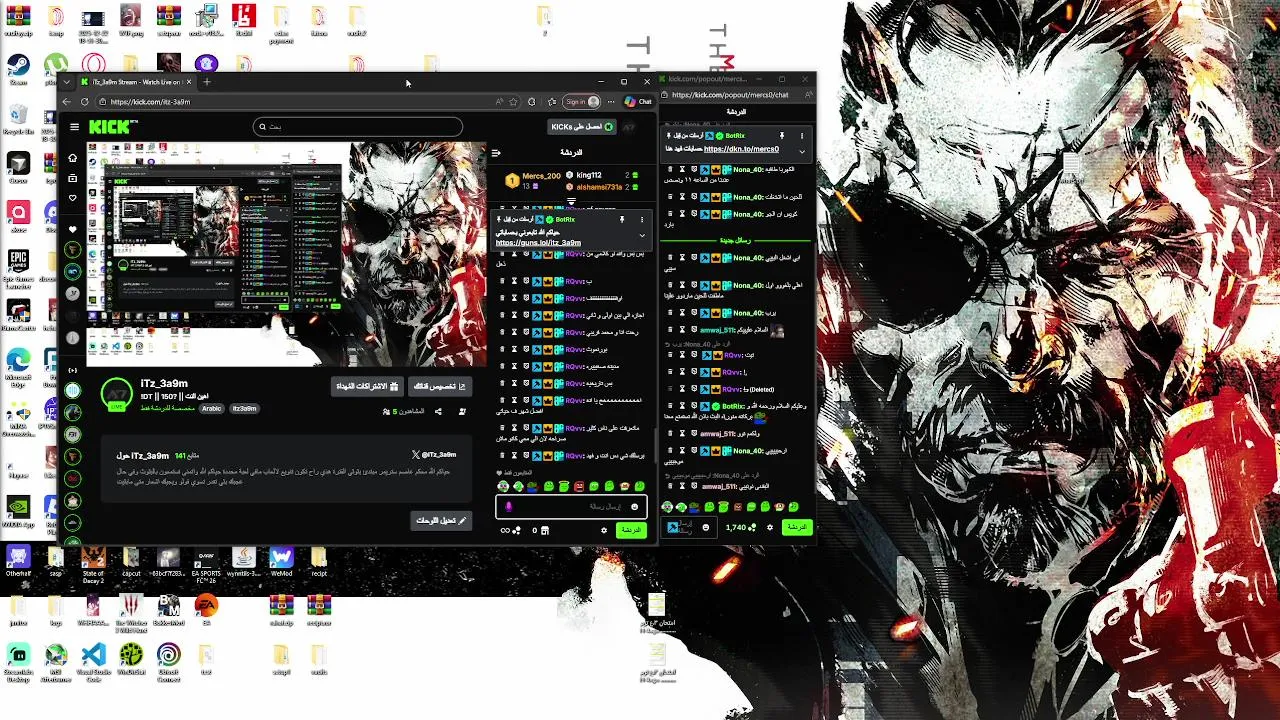
Task: Open browser settings and more menu
Action: [611, 102]
